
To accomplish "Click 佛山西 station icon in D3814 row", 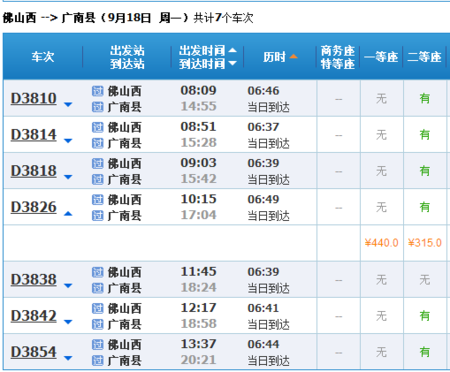I will [97, 127].
